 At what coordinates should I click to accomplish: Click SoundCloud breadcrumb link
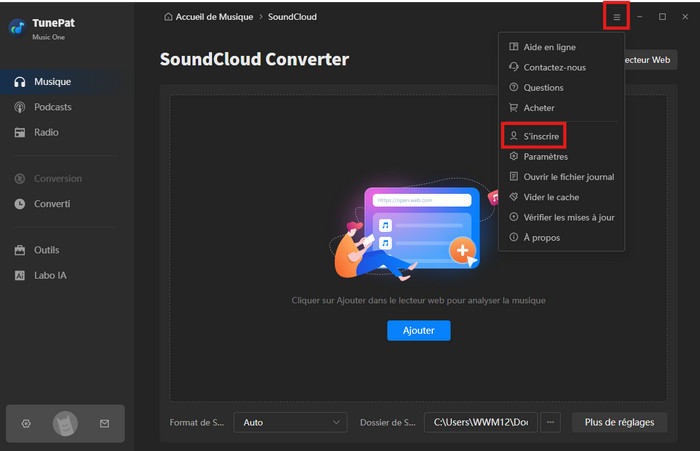tap(292, 17)
